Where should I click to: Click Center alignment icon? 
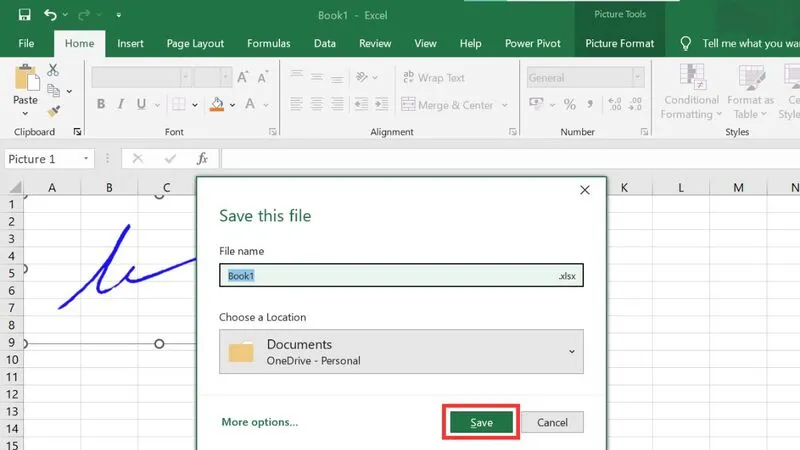[x=317, y=104]
